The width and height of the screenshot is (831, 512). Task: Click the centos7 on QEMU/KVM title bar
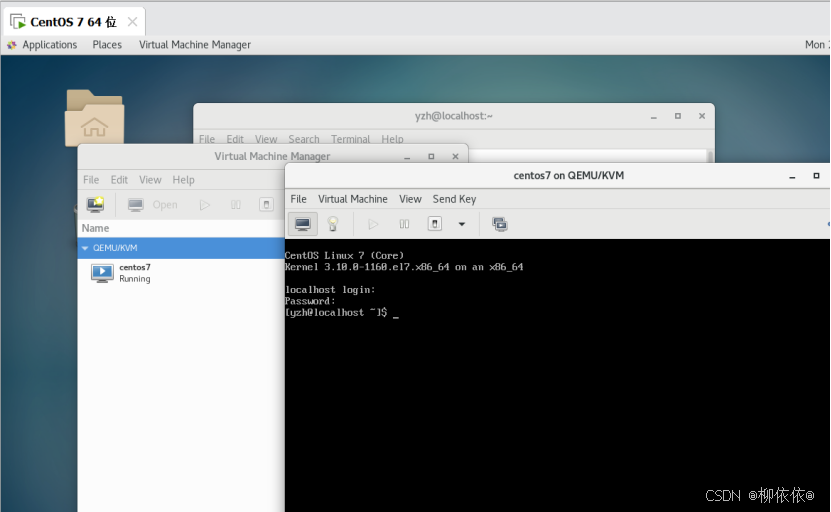[558, 175]
